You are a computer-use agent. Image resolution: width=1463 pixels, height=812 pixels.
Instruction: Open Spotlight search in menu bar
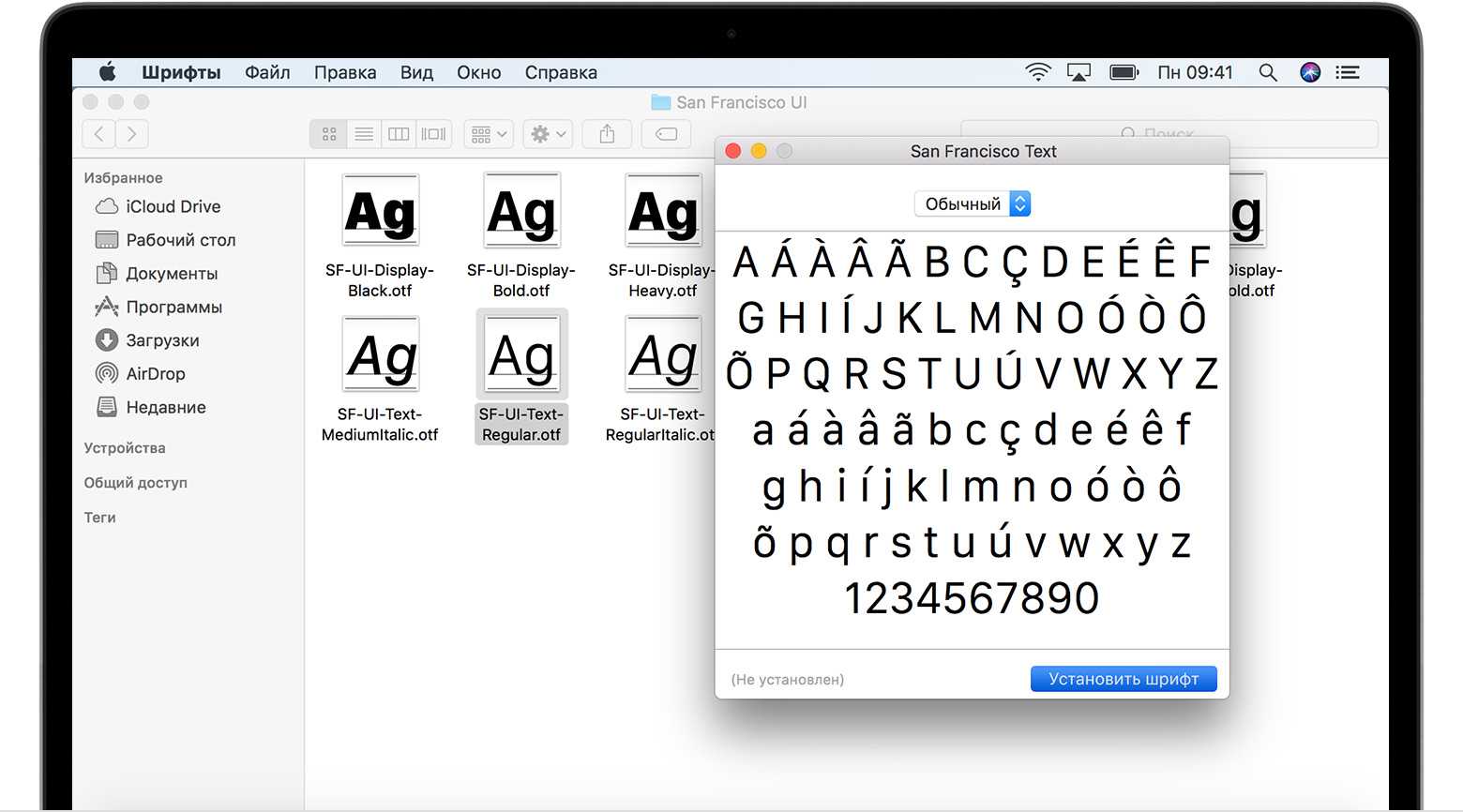1268,72
